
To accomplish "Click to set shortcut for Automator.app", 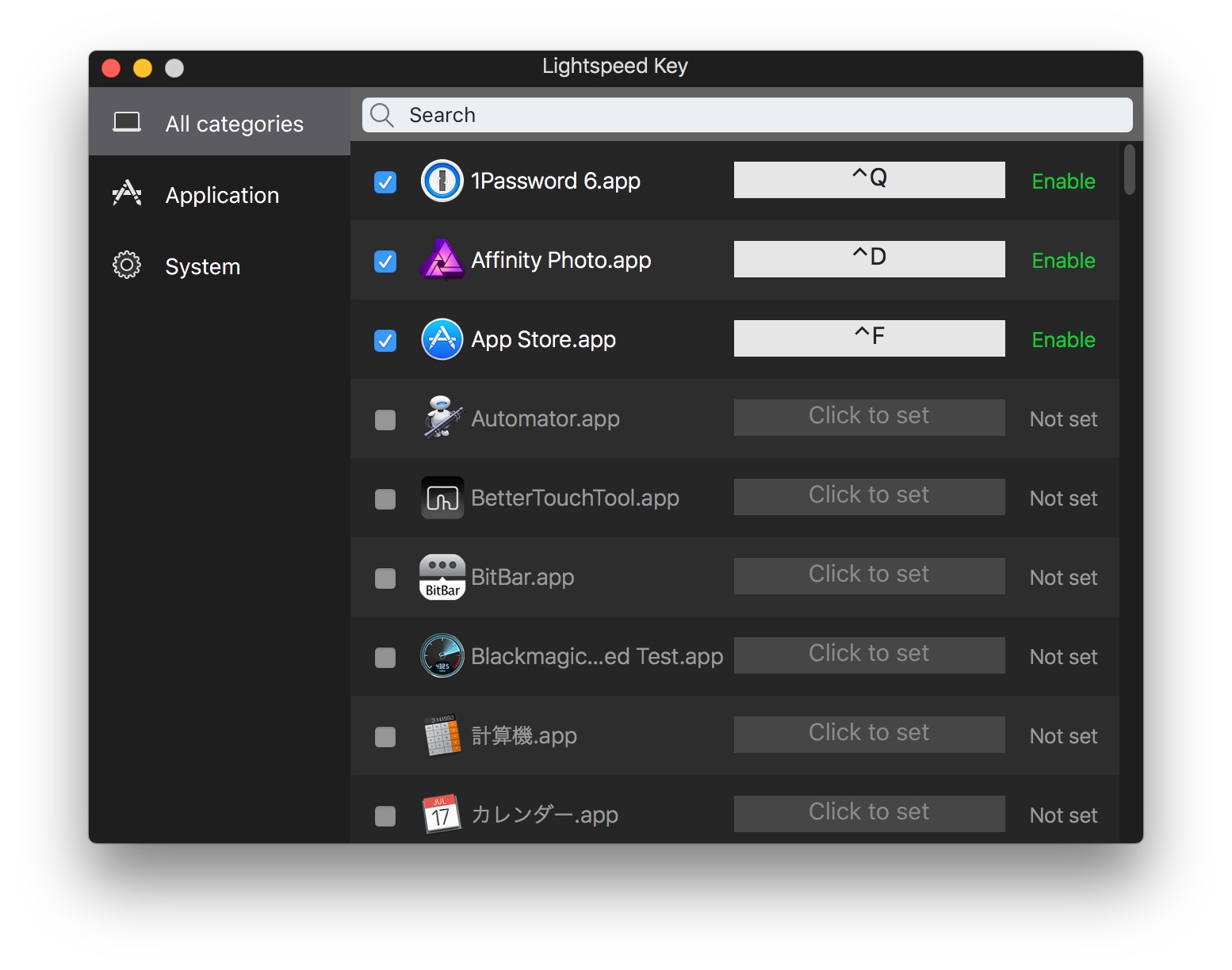I will 870,418.
